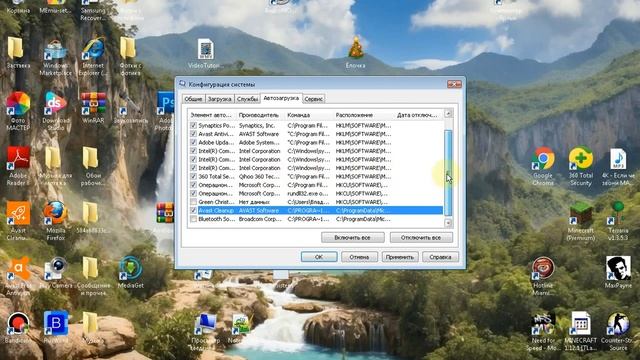Click startup list scrollbar down arrow
The height and width of the screenshot is (360, 640).
tap(448, 223)
